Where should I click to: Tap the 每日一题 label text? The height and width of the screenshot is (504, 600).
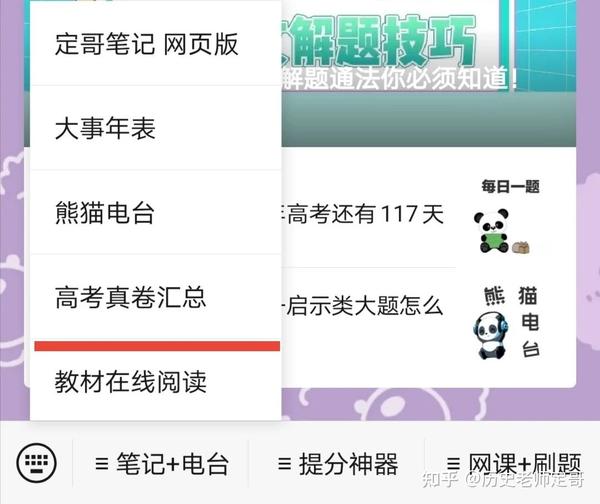click(510, 187)
